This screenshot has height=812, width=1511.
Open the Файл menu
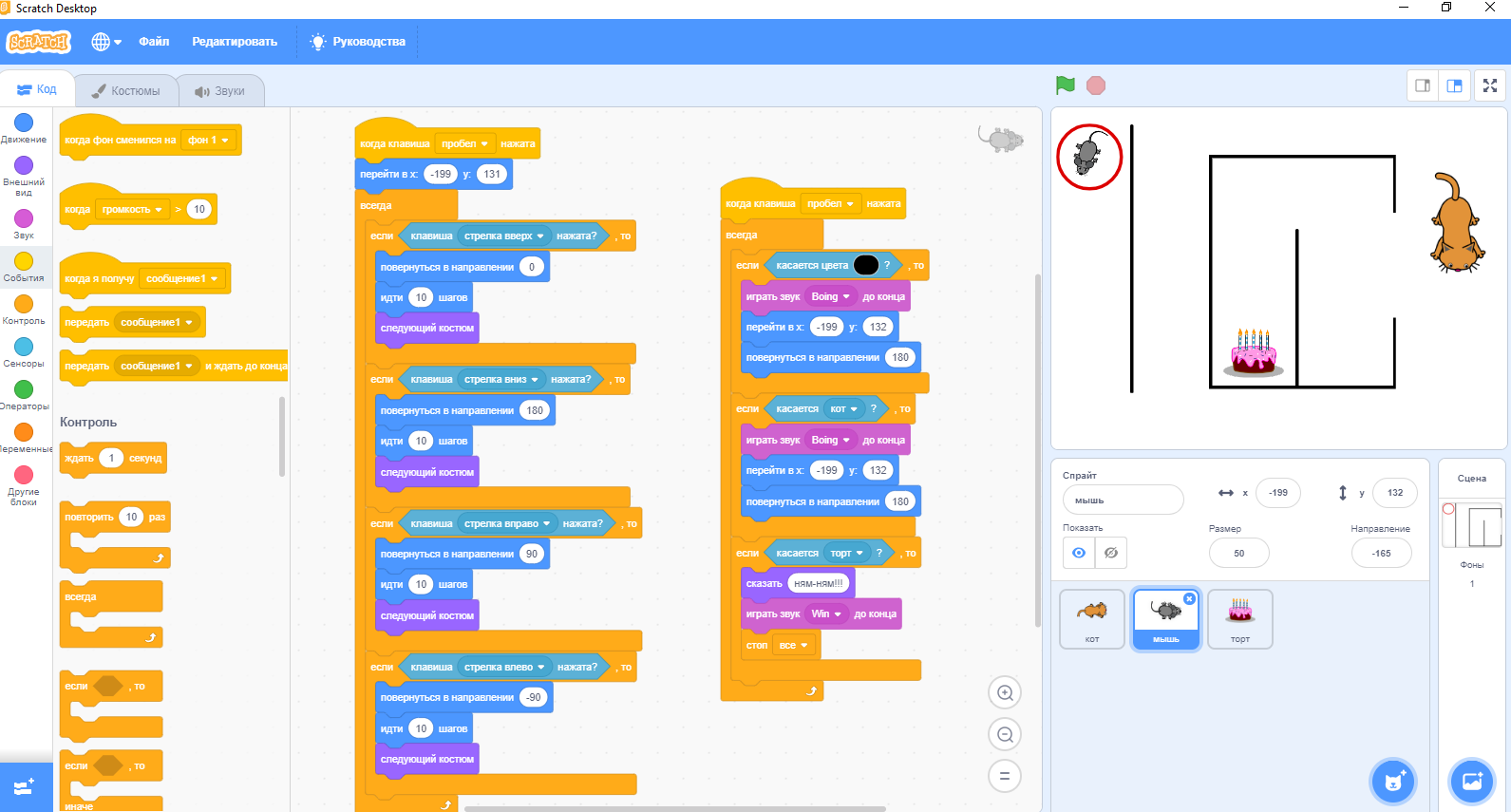pos(154,42)
